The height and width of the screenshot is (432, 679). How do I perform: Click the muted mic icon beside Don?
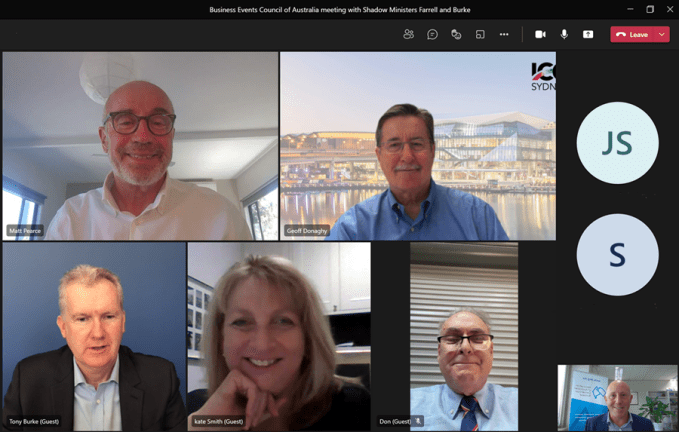click(418, 421)
